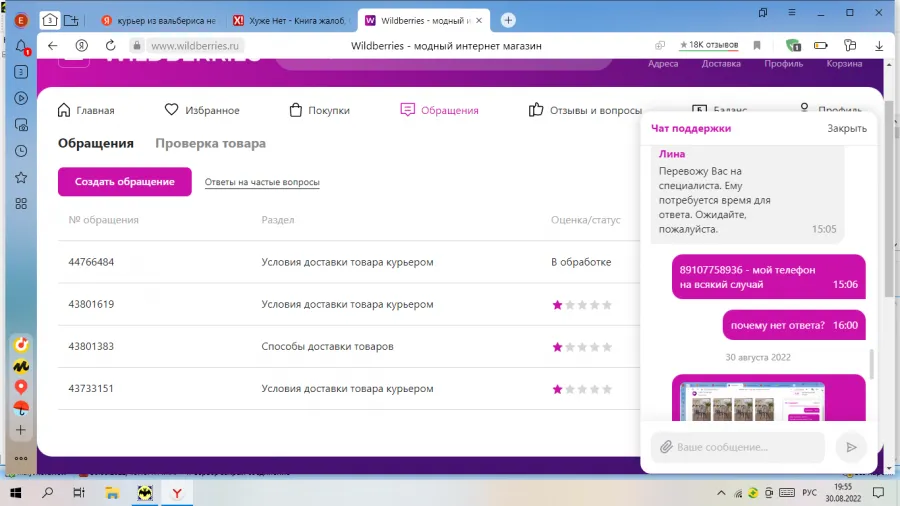Add a new sidebar app with plus
Screen dimensions: 900x506
[x=21, y=430]
